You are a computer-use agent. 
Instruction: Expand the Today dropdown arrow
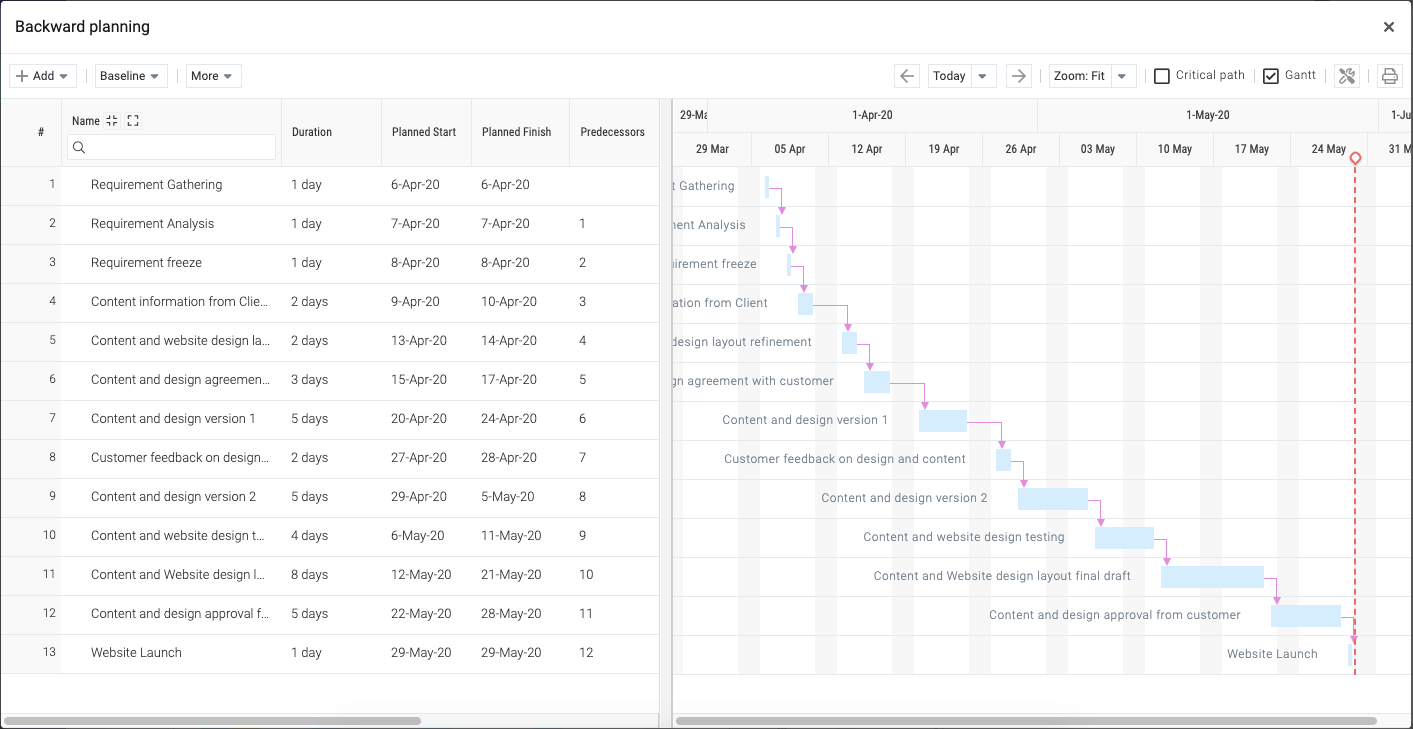pos(983,76)
